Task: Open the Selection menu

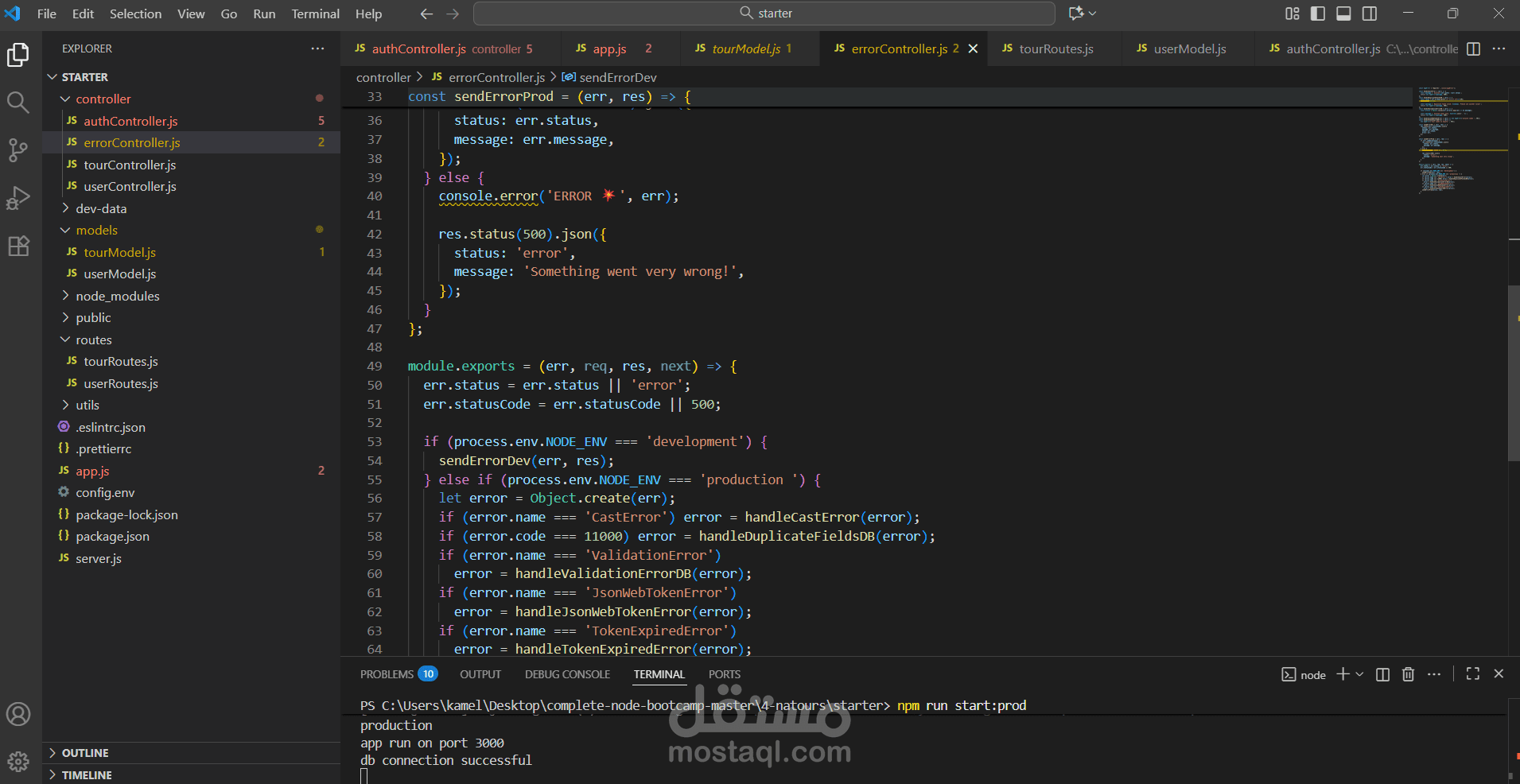Action: [135, 14]
